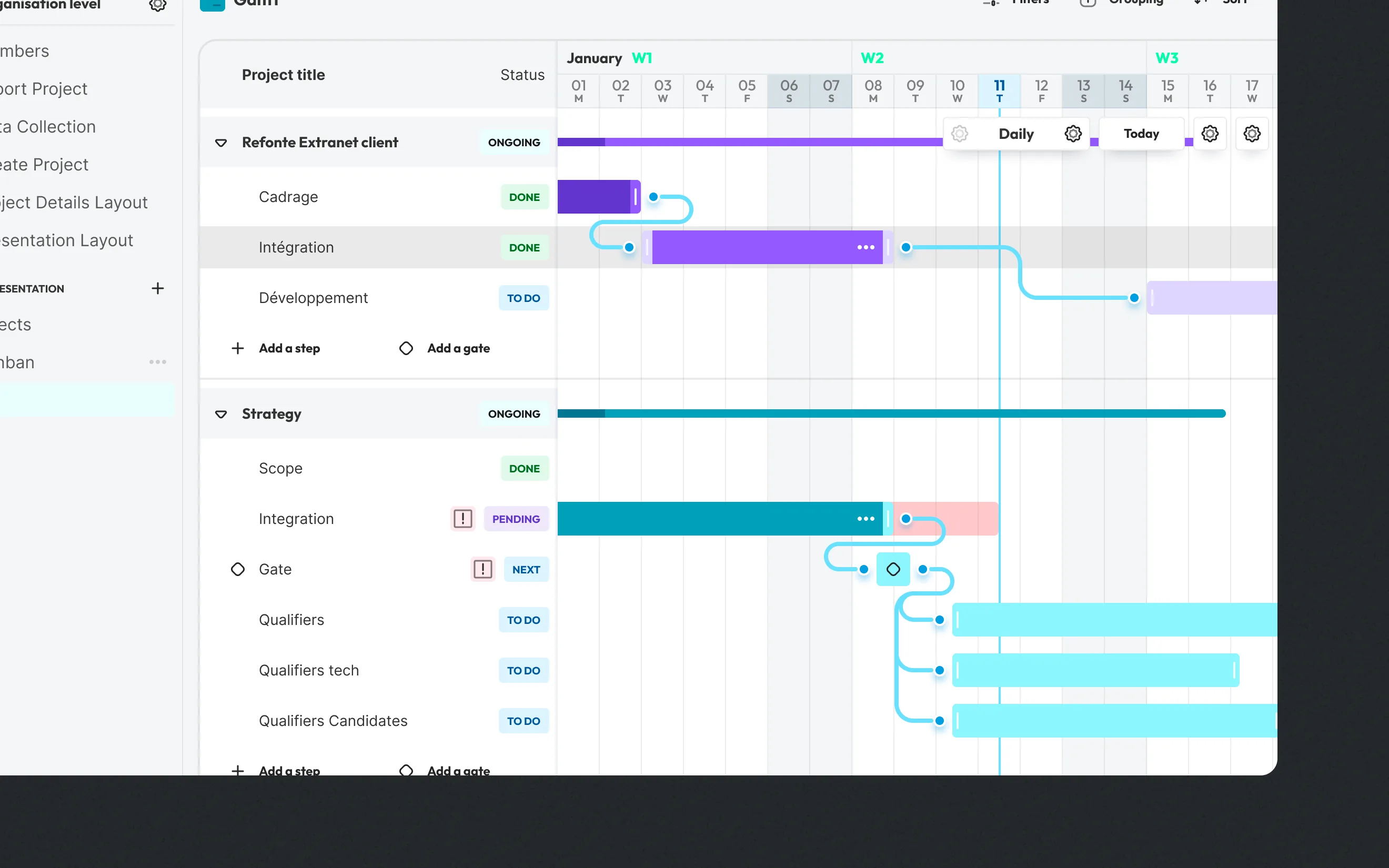Click the Qualifiers bar's start connector dot
The height and width of the screenshot is (868, 1389).
[940, 620]
